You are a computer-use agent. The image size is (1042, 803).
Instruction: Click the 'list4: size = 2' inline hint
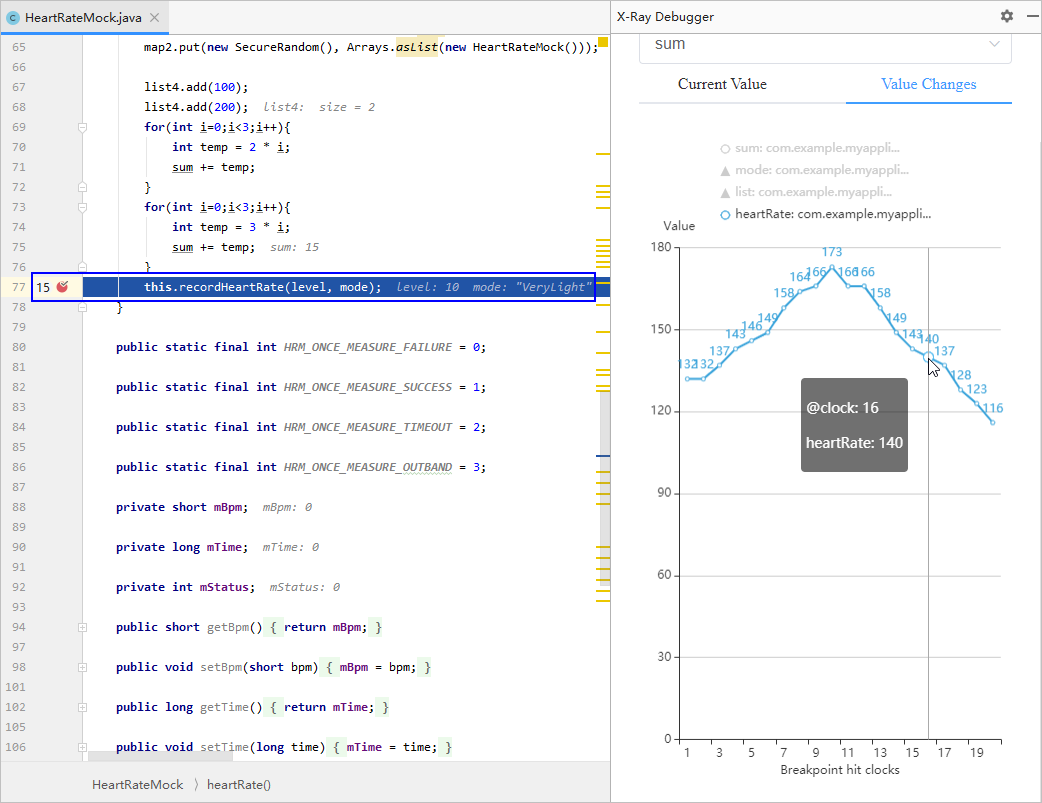click(319, 107)
